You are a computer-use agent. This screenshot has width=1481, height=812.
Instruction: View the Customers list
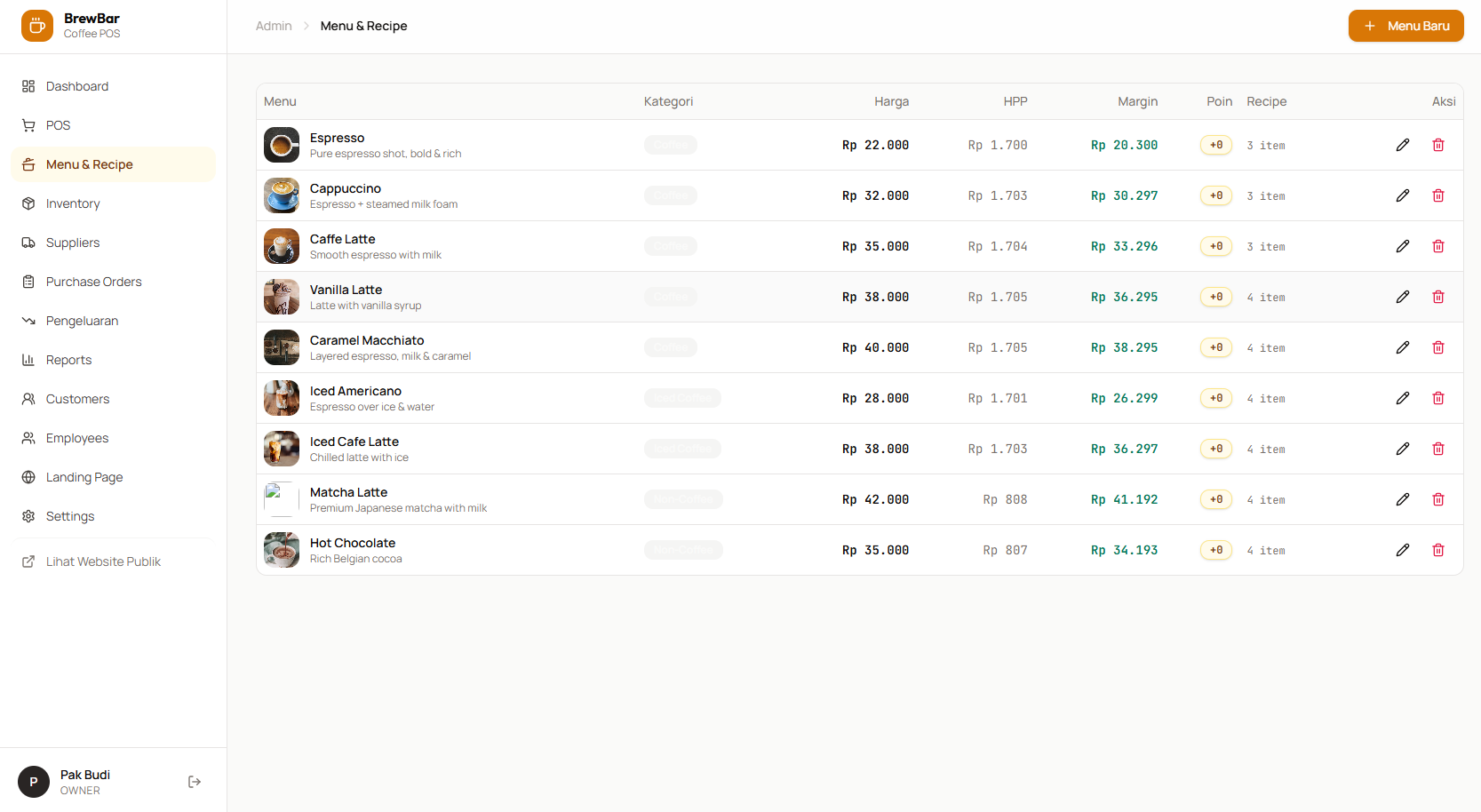[113, 399]
